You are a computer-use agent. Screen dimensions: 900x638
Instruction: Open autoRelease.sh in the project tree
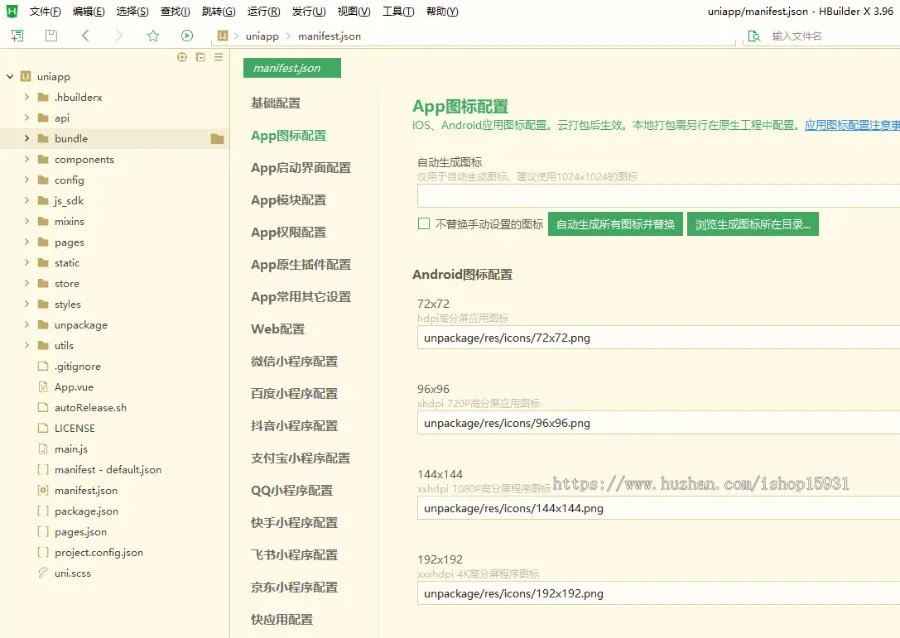click(x=91, y=407)
